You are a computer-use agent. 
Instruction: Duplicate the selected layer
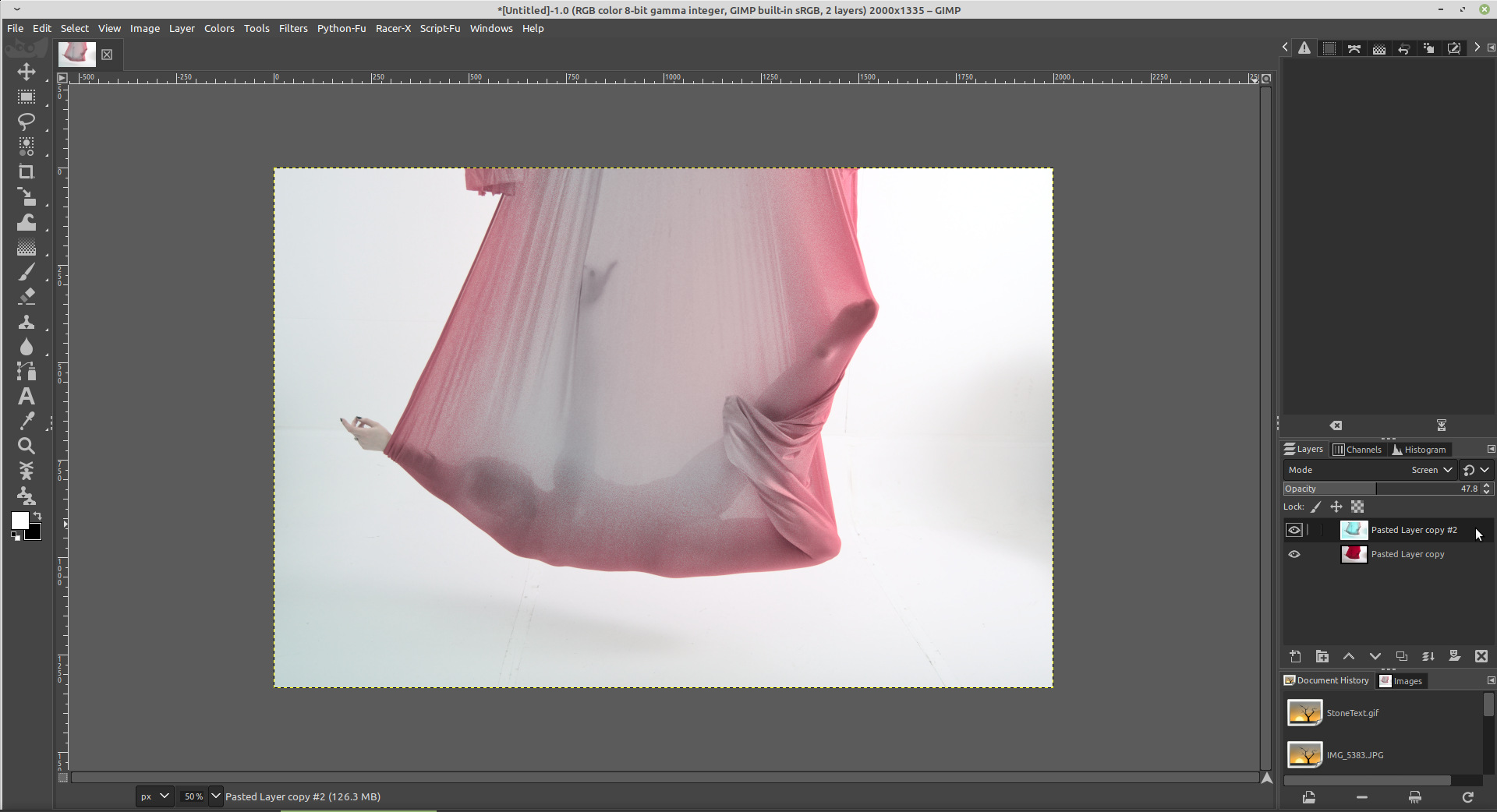click(1402, 656)
